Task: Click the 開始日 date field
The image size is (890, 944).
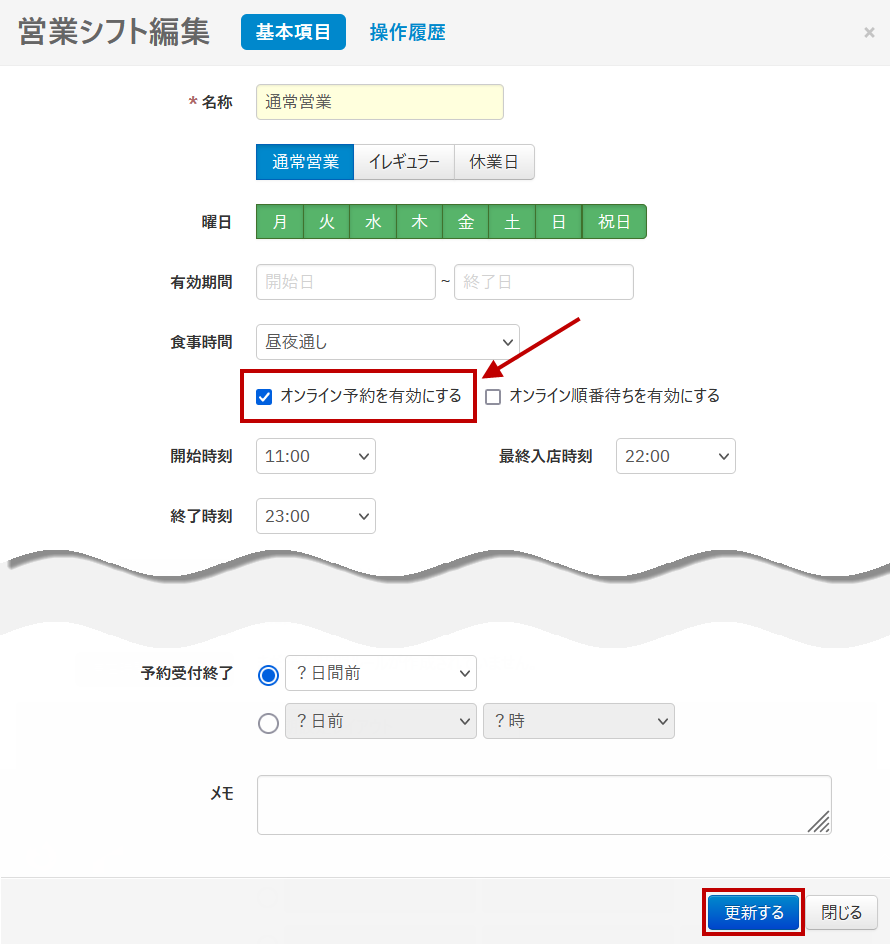Action: point(346,282)
